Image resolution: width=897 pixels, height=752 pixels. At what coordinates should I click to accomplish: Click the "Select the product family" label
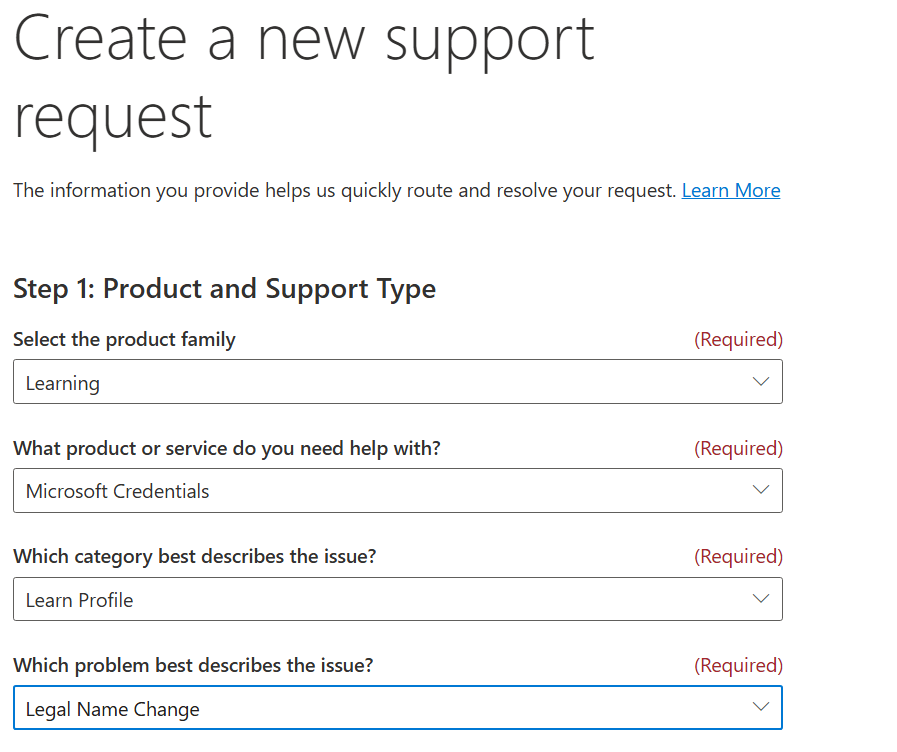click(x=124, y=340)
